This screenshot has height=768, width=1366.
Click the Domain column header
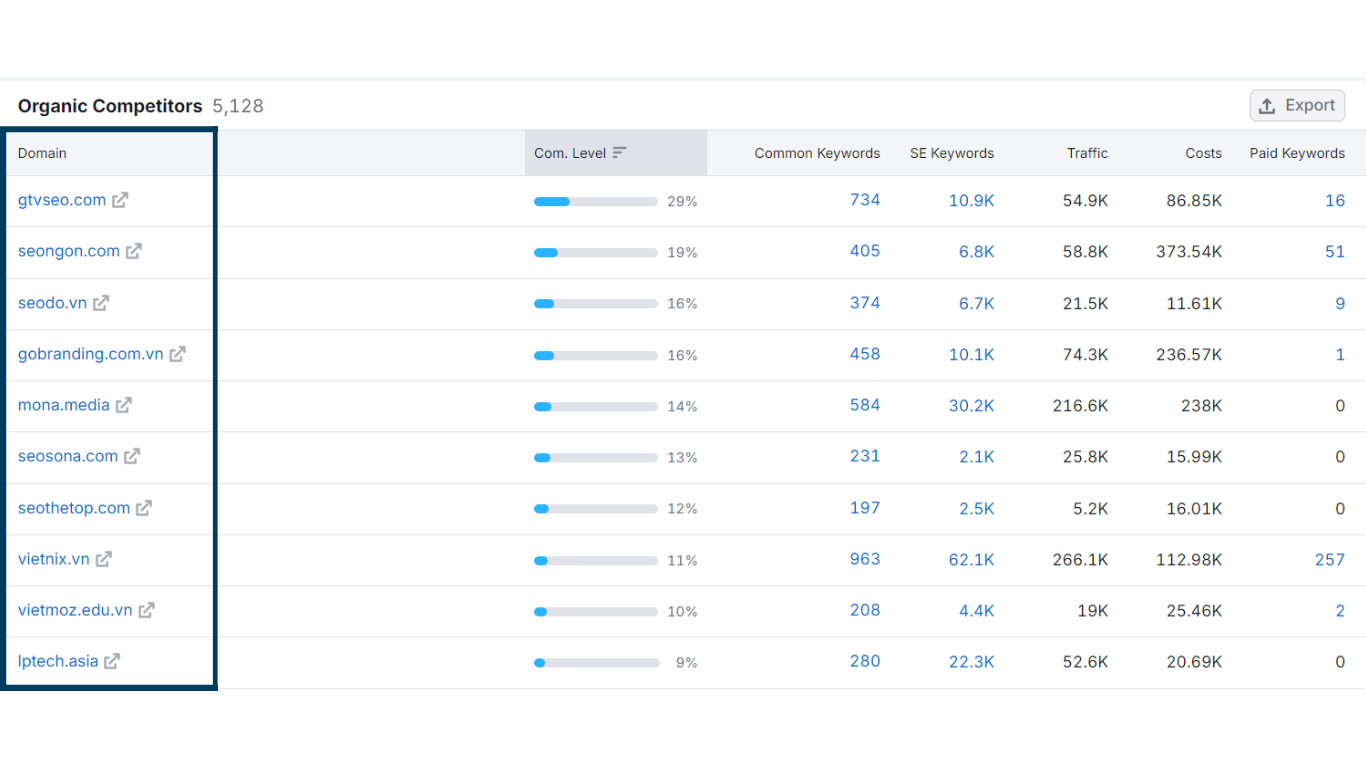(42, 153)
